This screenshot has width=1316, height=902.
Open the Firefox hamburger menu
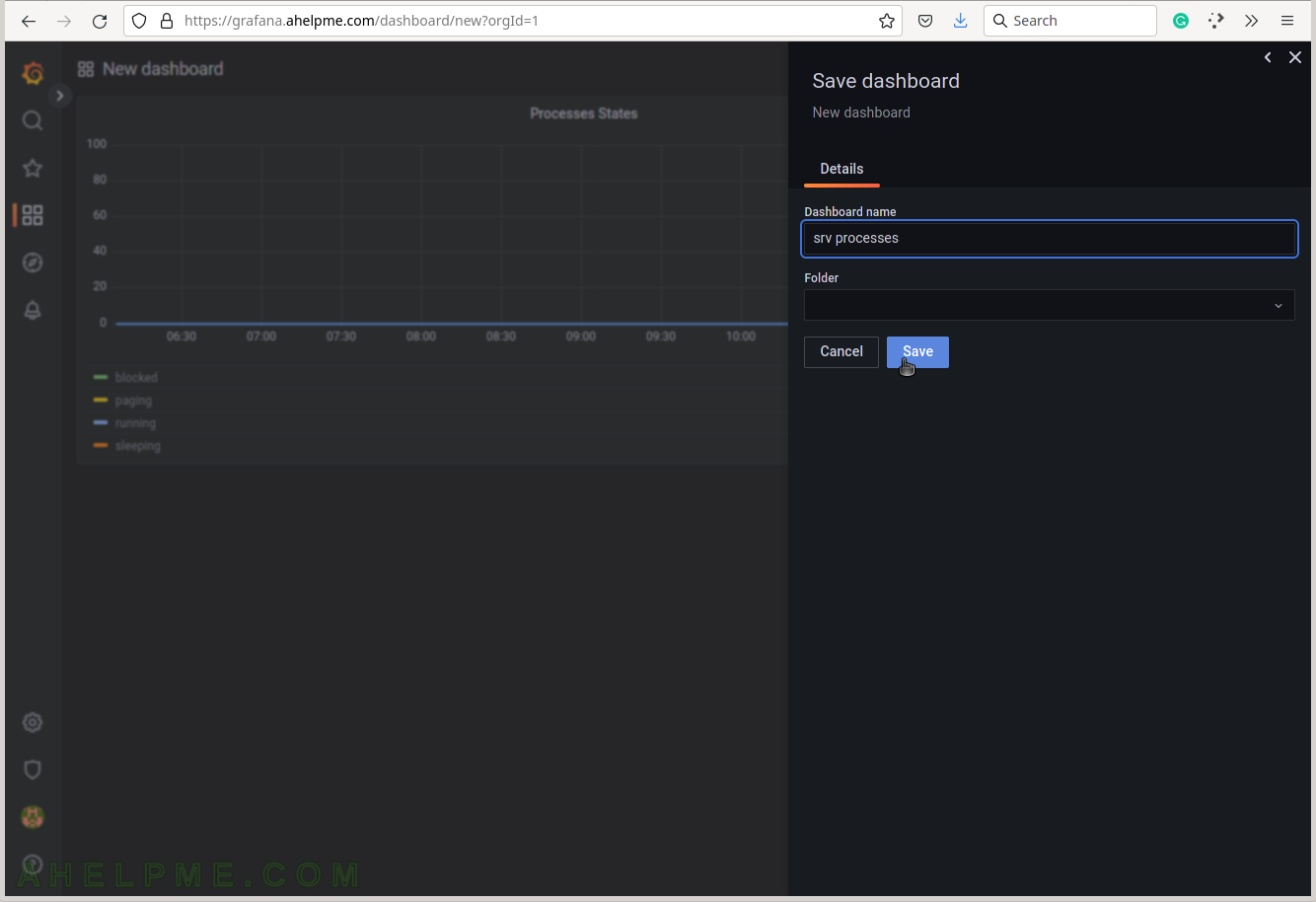[1287, 21]
